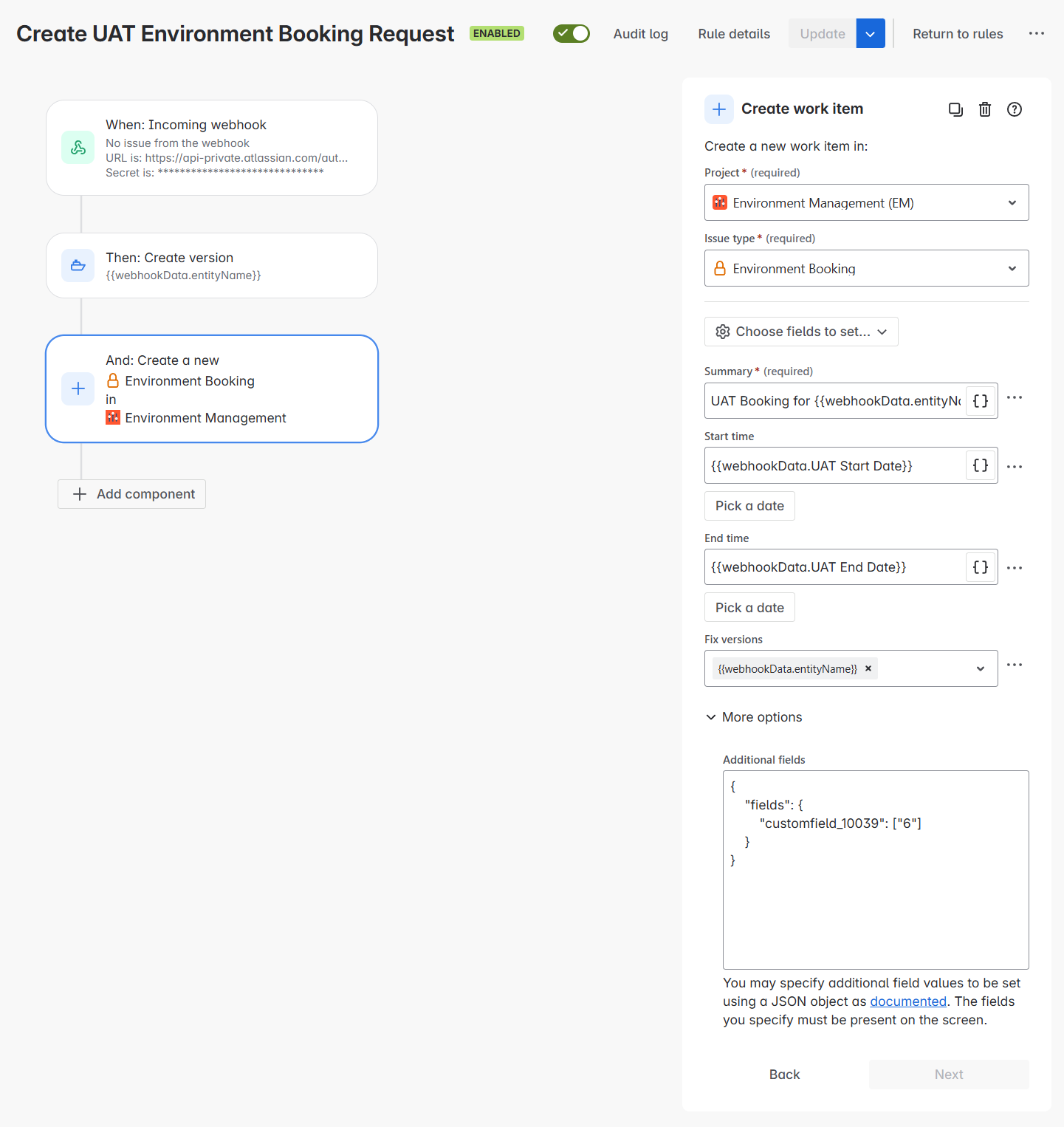The width and height of the screenshot is (1064, 1127).
Task: Open the rule's more actions menu in the header
Action: (1037, 33)
